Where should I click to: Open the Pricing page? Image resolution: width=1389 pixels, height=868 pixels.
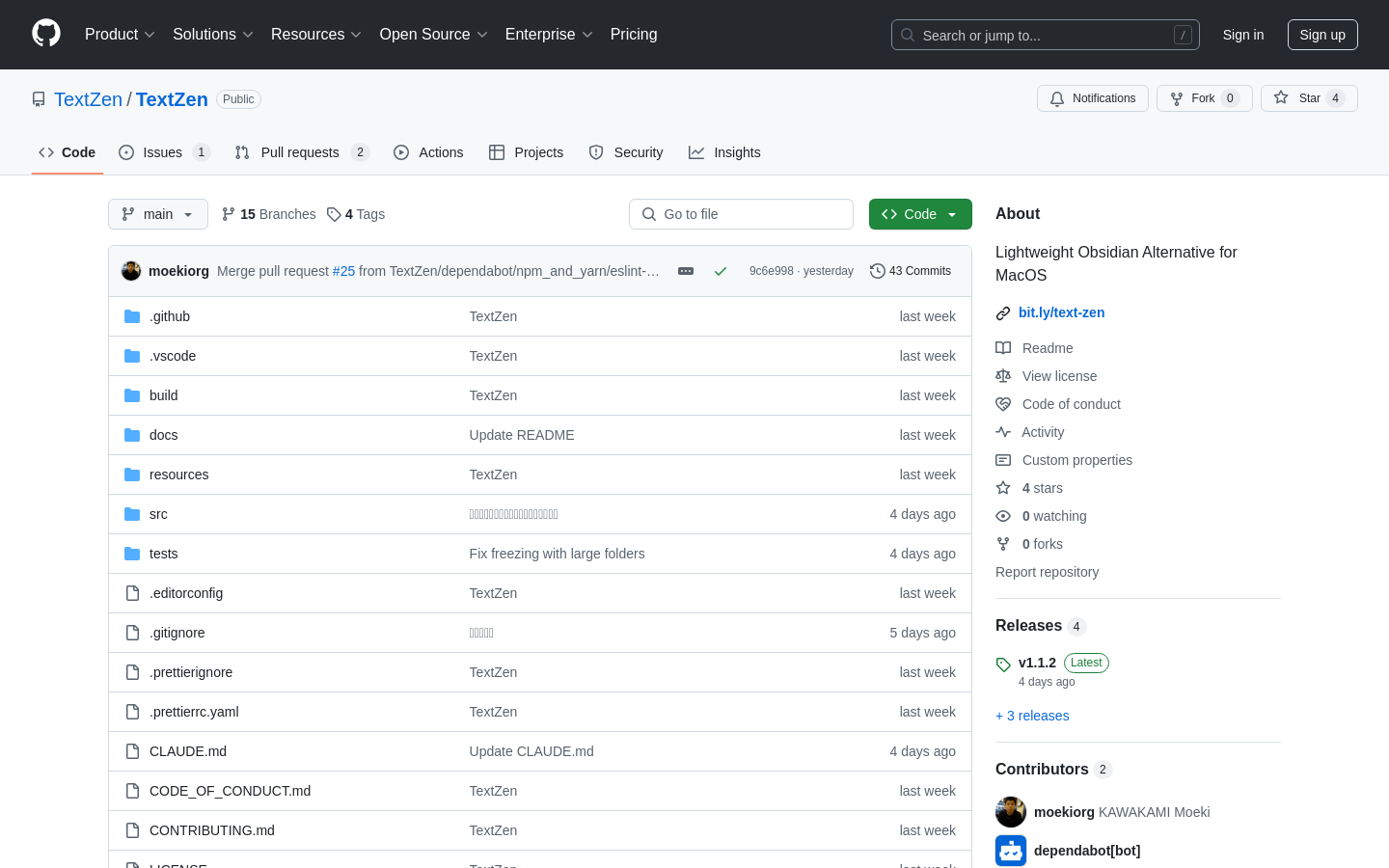coord(634,35)
